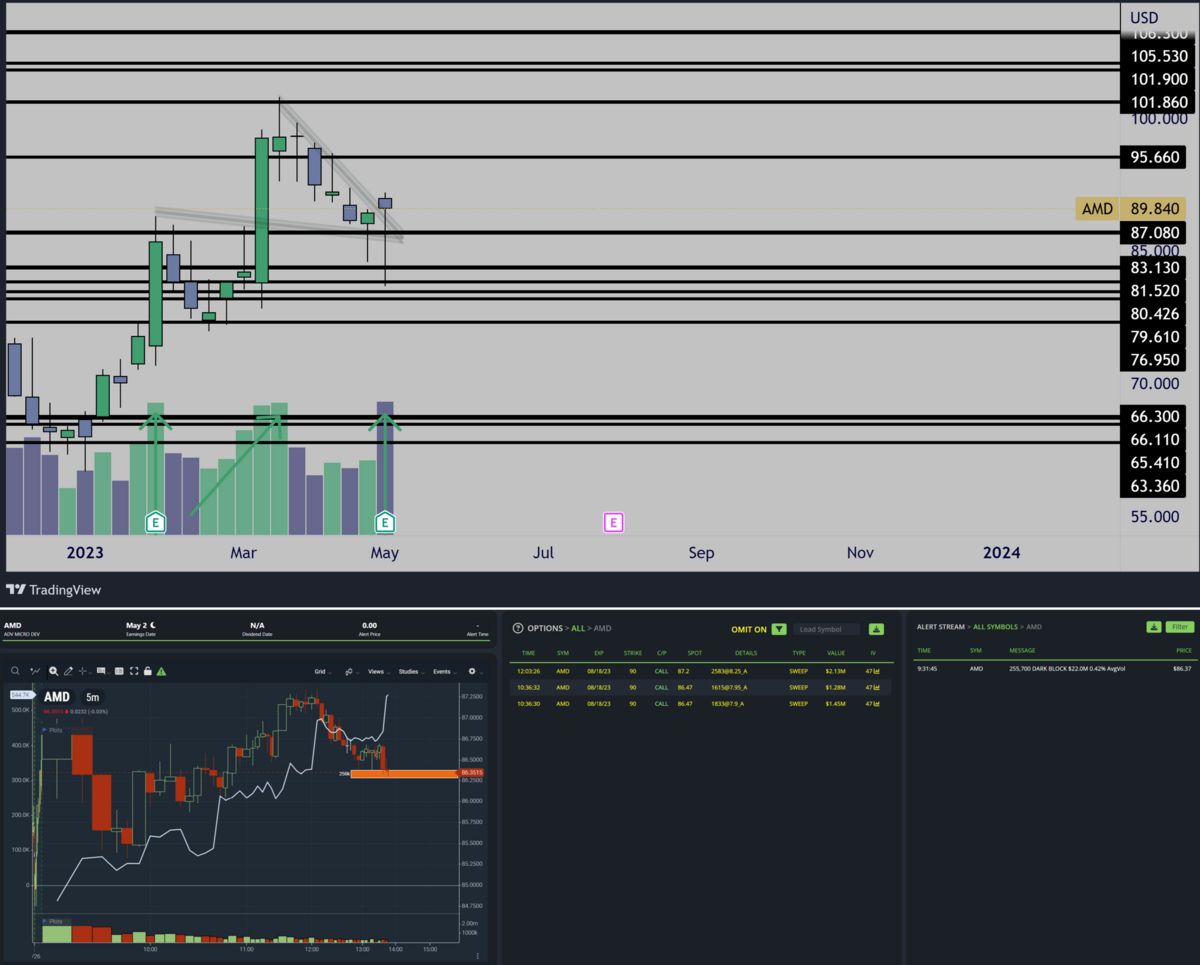Viewport: 1200px width, 965px height.
Task: Click the 86.3515 last price tag
Action: (472, 773)
